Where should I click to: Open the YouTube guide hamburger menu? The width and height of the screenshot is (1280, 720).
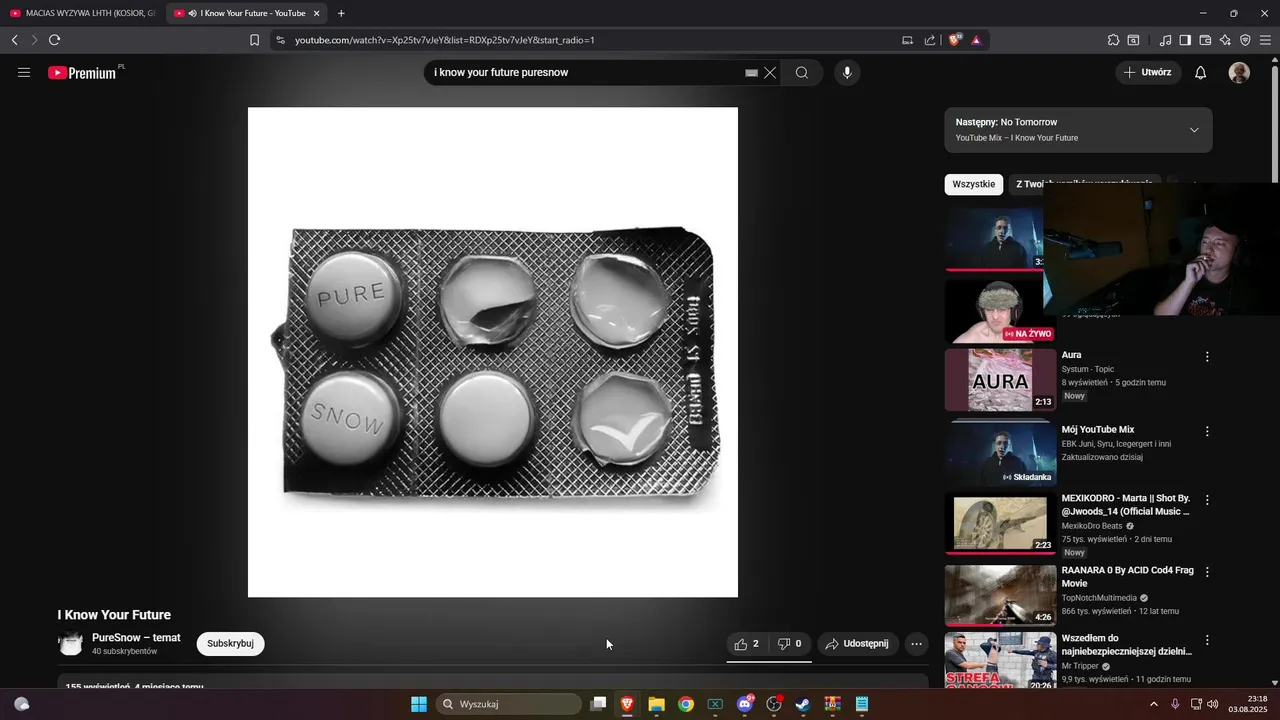coord(24,72)
